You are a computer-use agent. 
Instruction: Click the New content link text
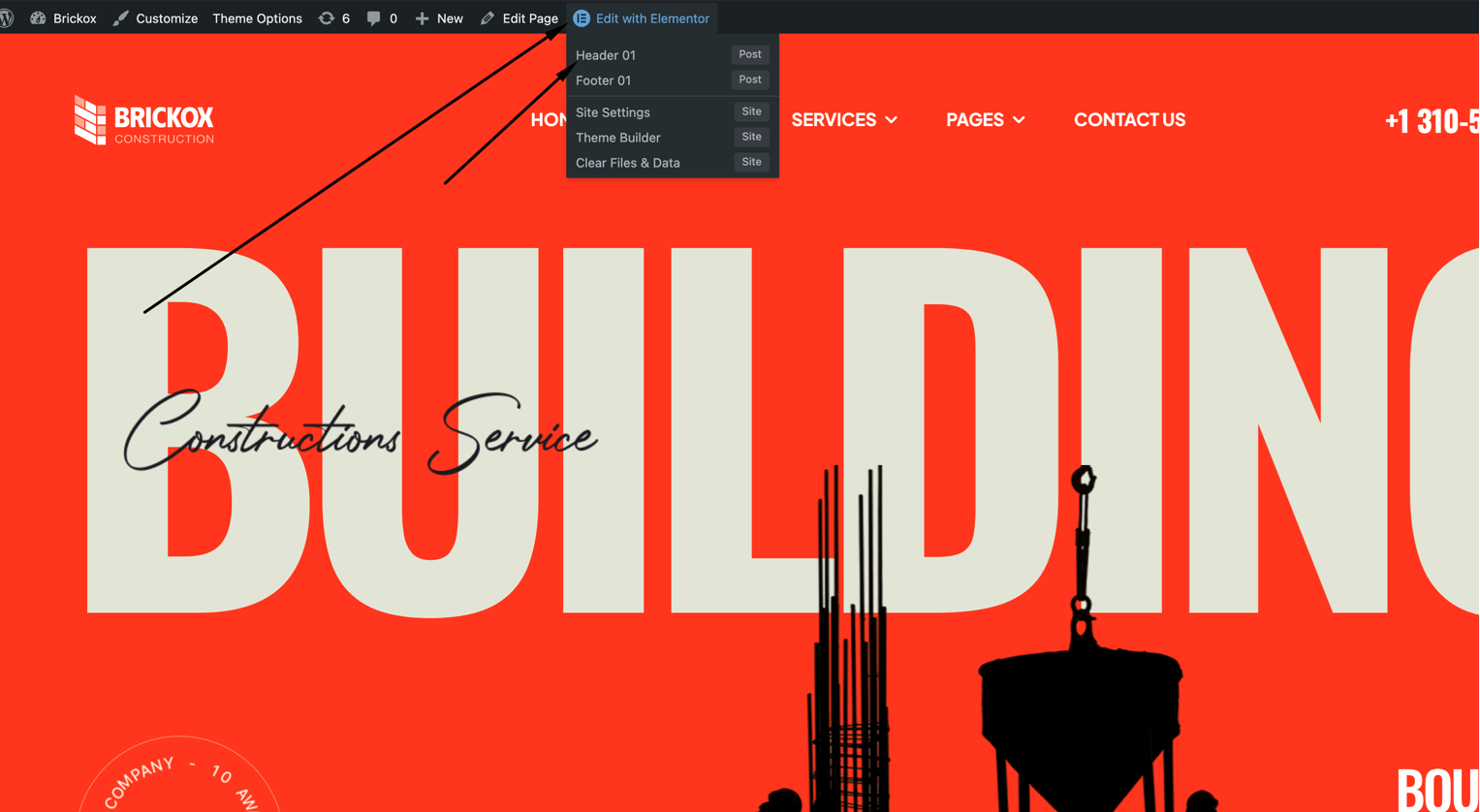[450, 18]
